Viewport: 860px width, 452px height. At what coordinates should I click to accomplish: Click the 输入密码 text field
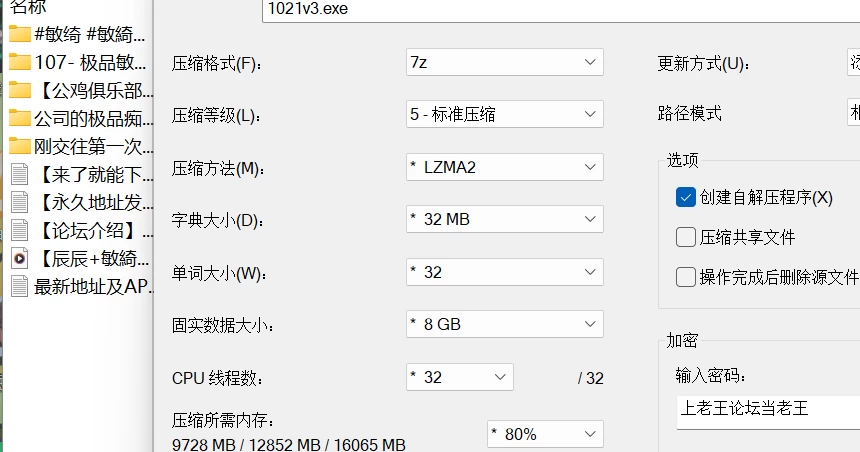click(768, 411)
